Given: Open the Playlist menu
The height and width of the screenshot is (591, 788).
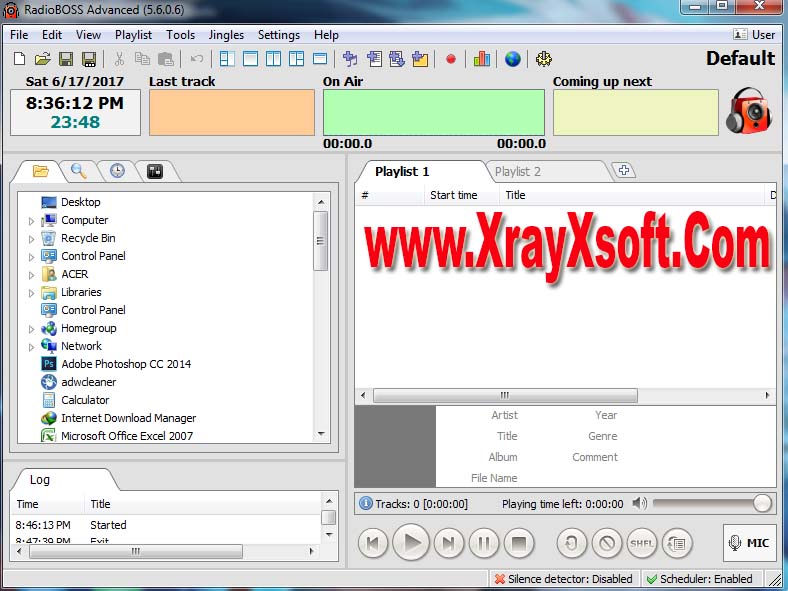Looking at the screenshot, I should (x=133, y=35).
